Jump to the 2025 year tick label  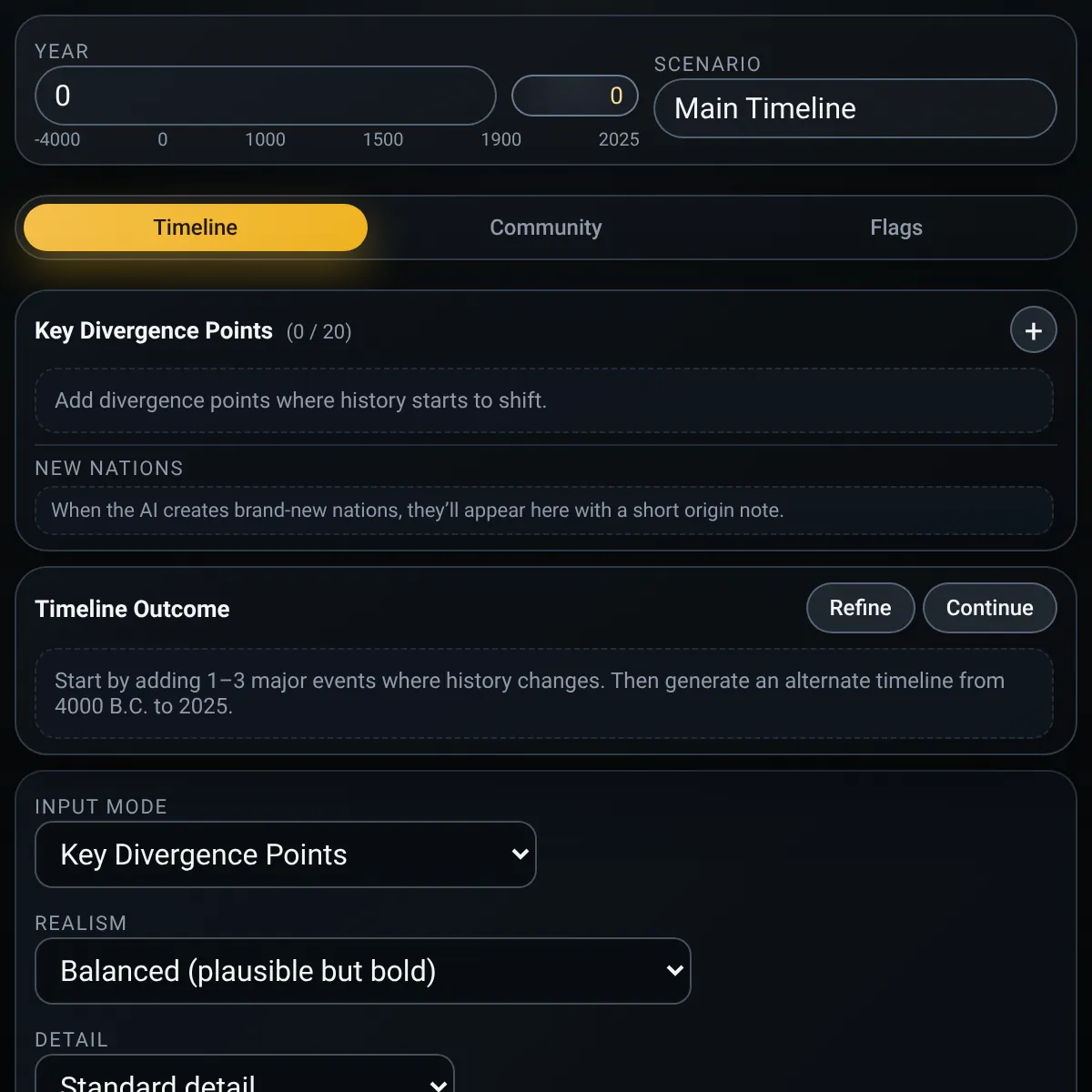pyautogui.click(x=619, y=139)
